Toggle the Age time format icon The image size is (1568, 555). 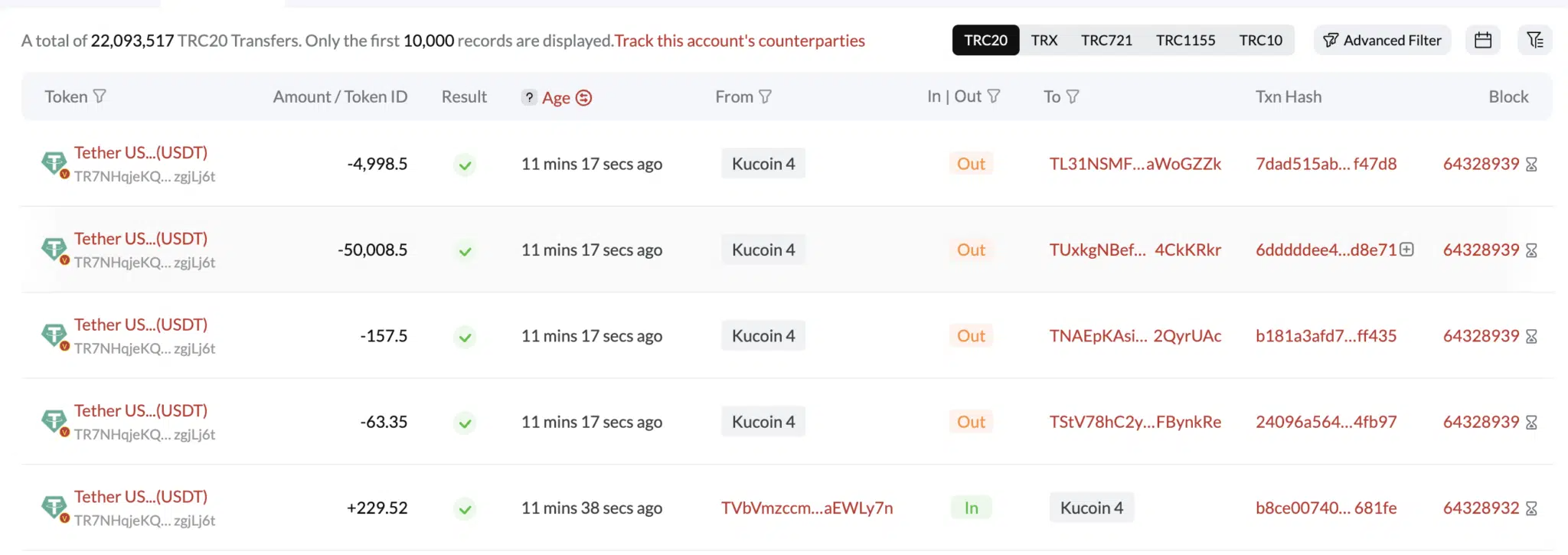pyautogui.click(x=584, y=98)
